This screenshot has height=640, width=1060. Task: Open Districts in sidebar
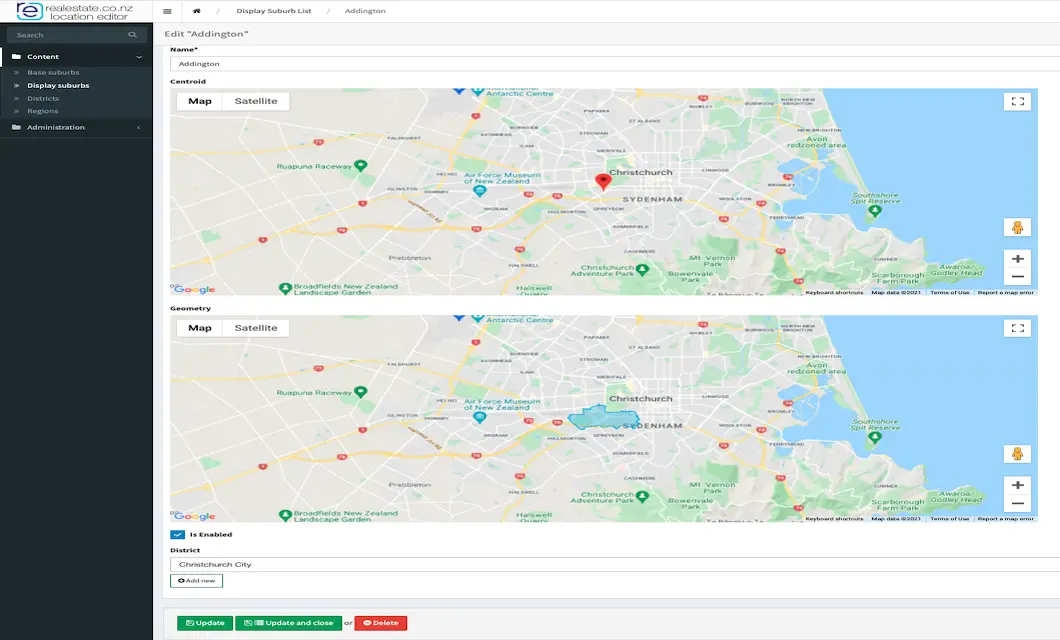click(x=43, y=99)
